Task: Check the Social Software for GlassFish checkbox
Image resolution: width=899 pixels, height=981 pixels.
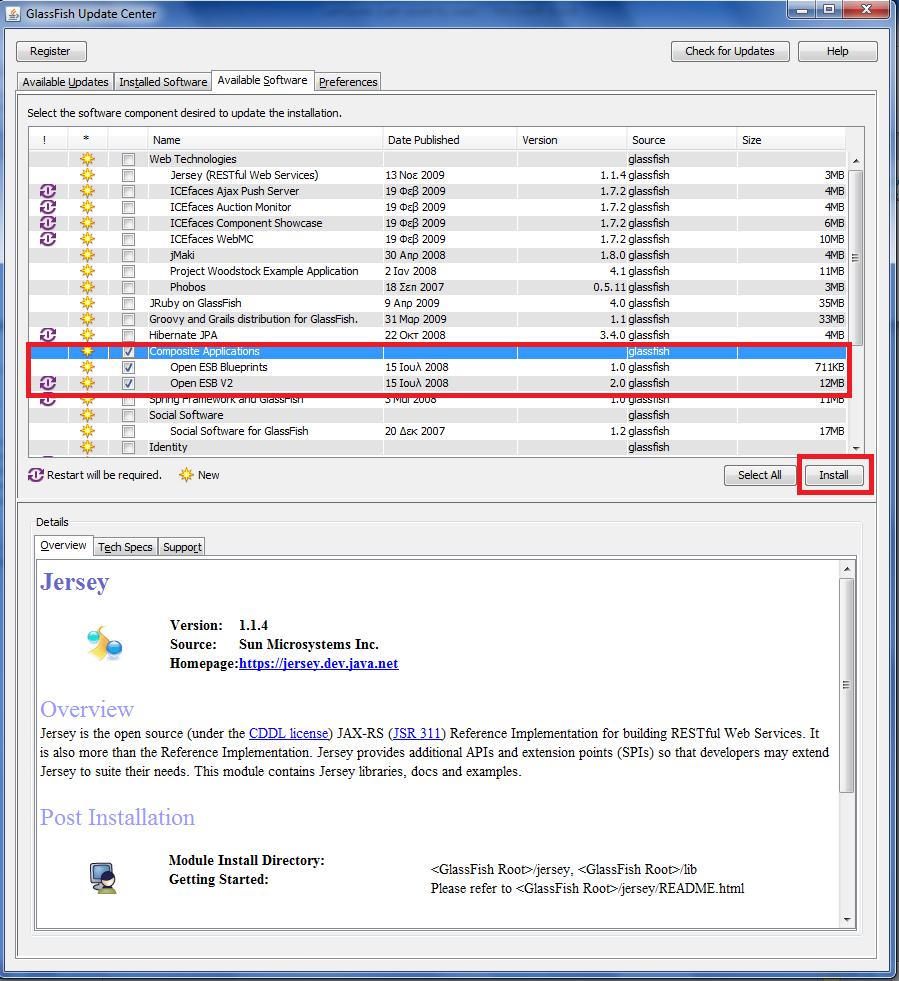Action: click(128, 432)
